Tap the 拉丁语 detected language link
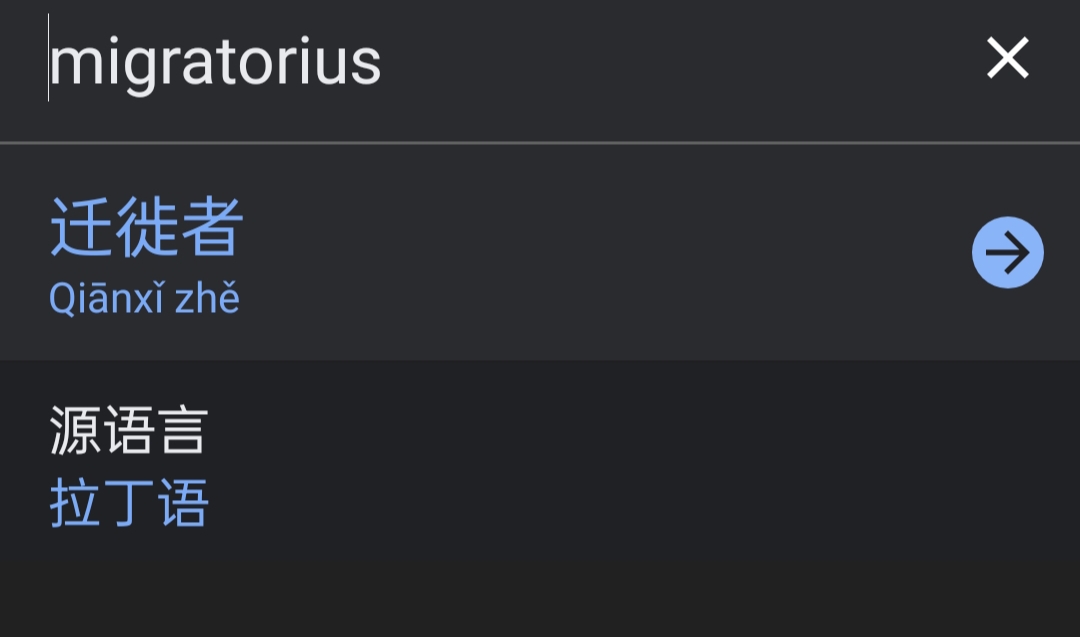1080x637 pixels. tap(129, 503)
